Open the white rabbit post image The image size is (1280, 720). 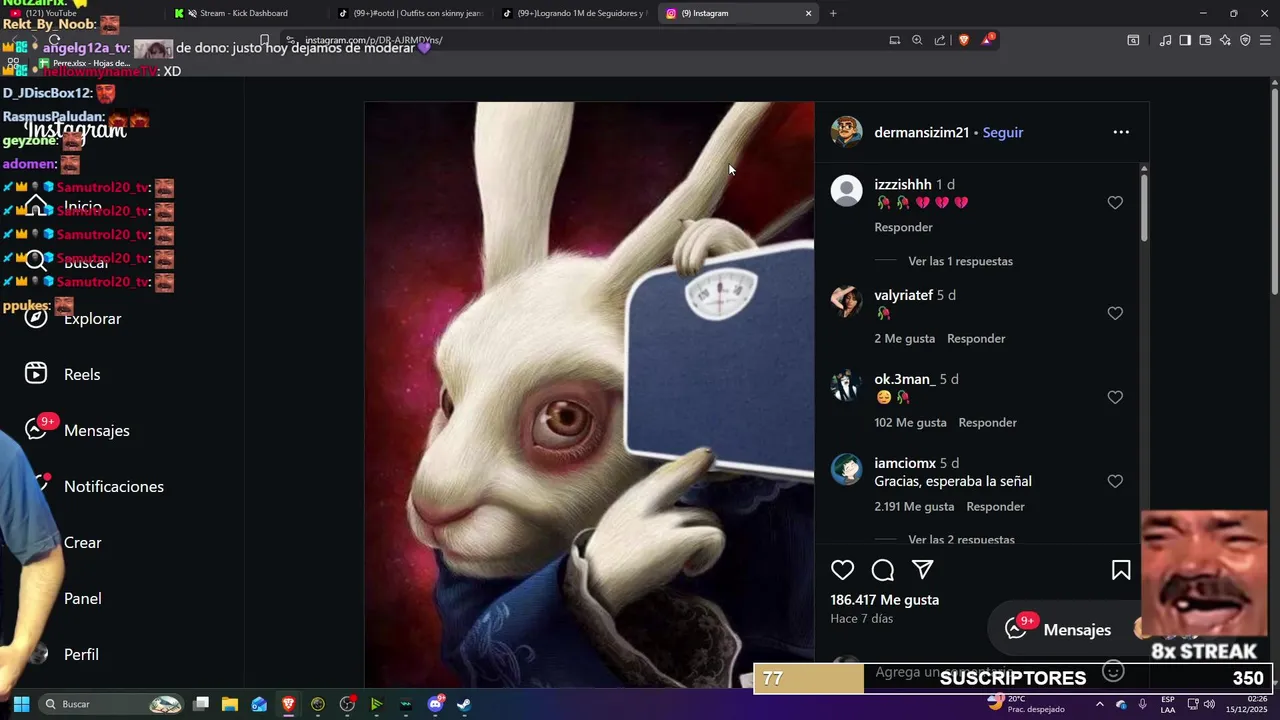pos(589,394)
